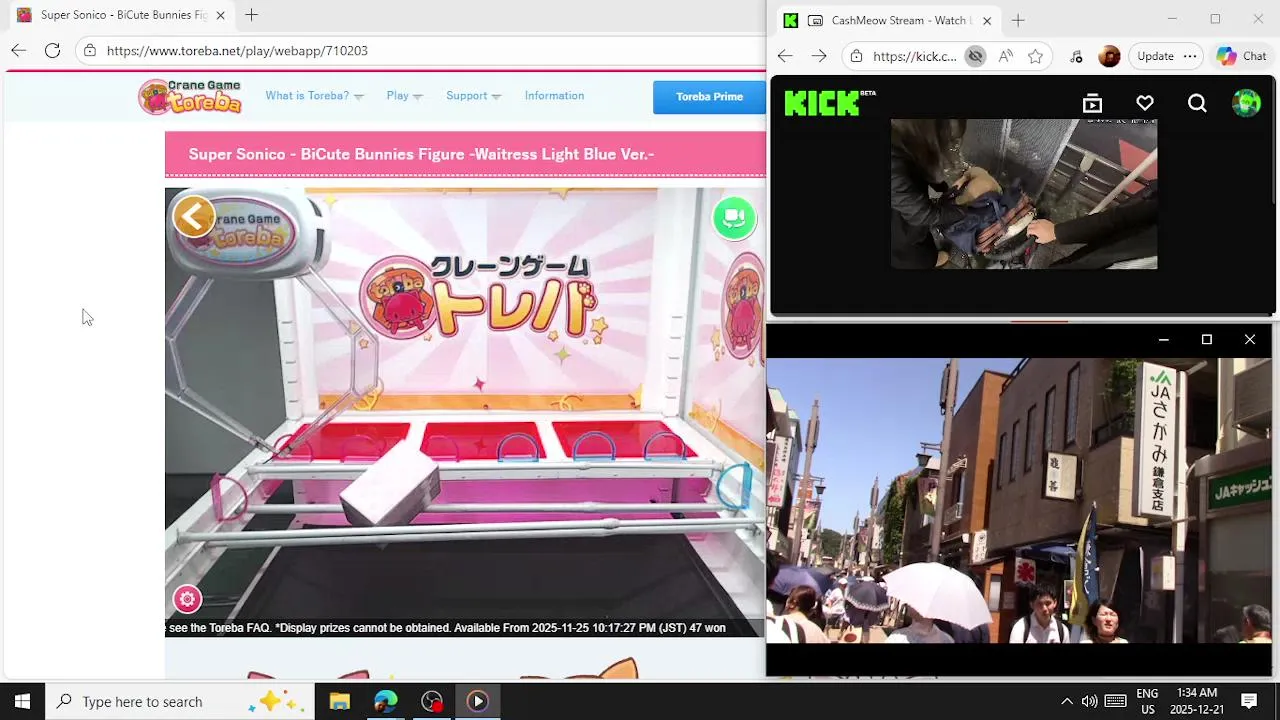Click the ENG US language indicator
Image resolution: width=1280 pixels, height=720 pixels.
click(1147, 701)
